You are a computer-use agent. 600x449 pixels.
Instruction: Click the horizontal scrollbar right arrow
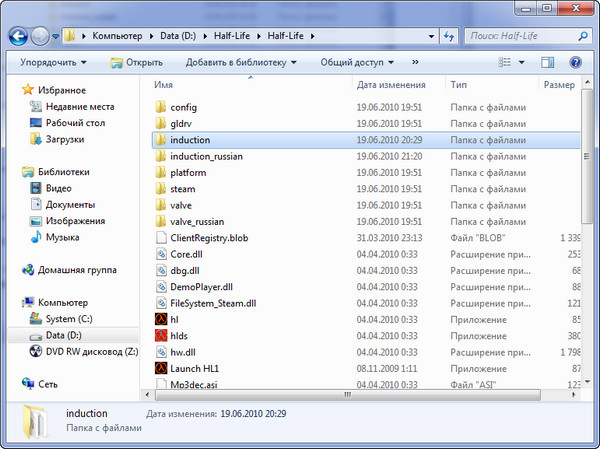coord(573,395)
